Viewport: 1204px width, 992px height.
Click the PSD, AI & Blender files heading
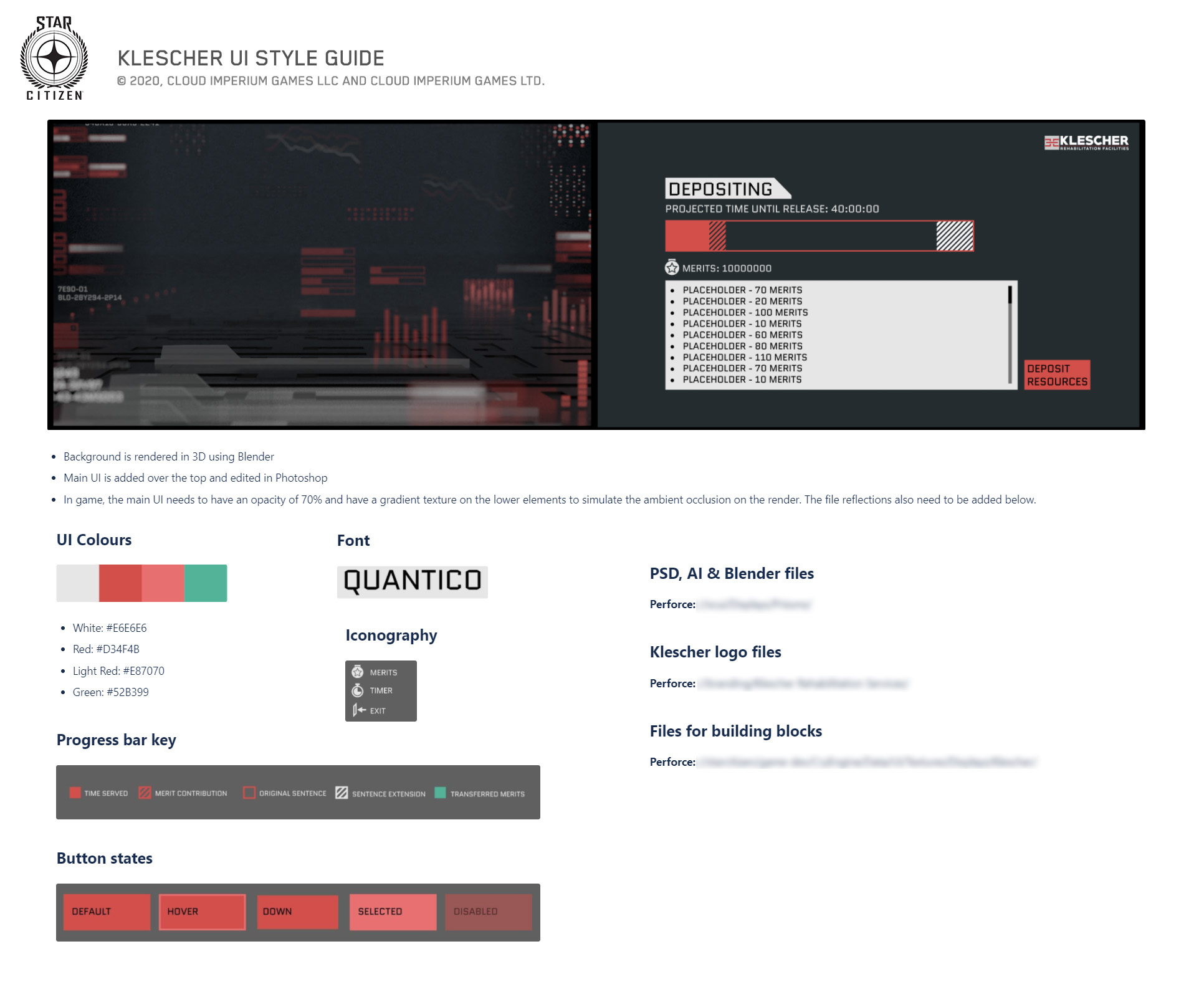point(732,573)
